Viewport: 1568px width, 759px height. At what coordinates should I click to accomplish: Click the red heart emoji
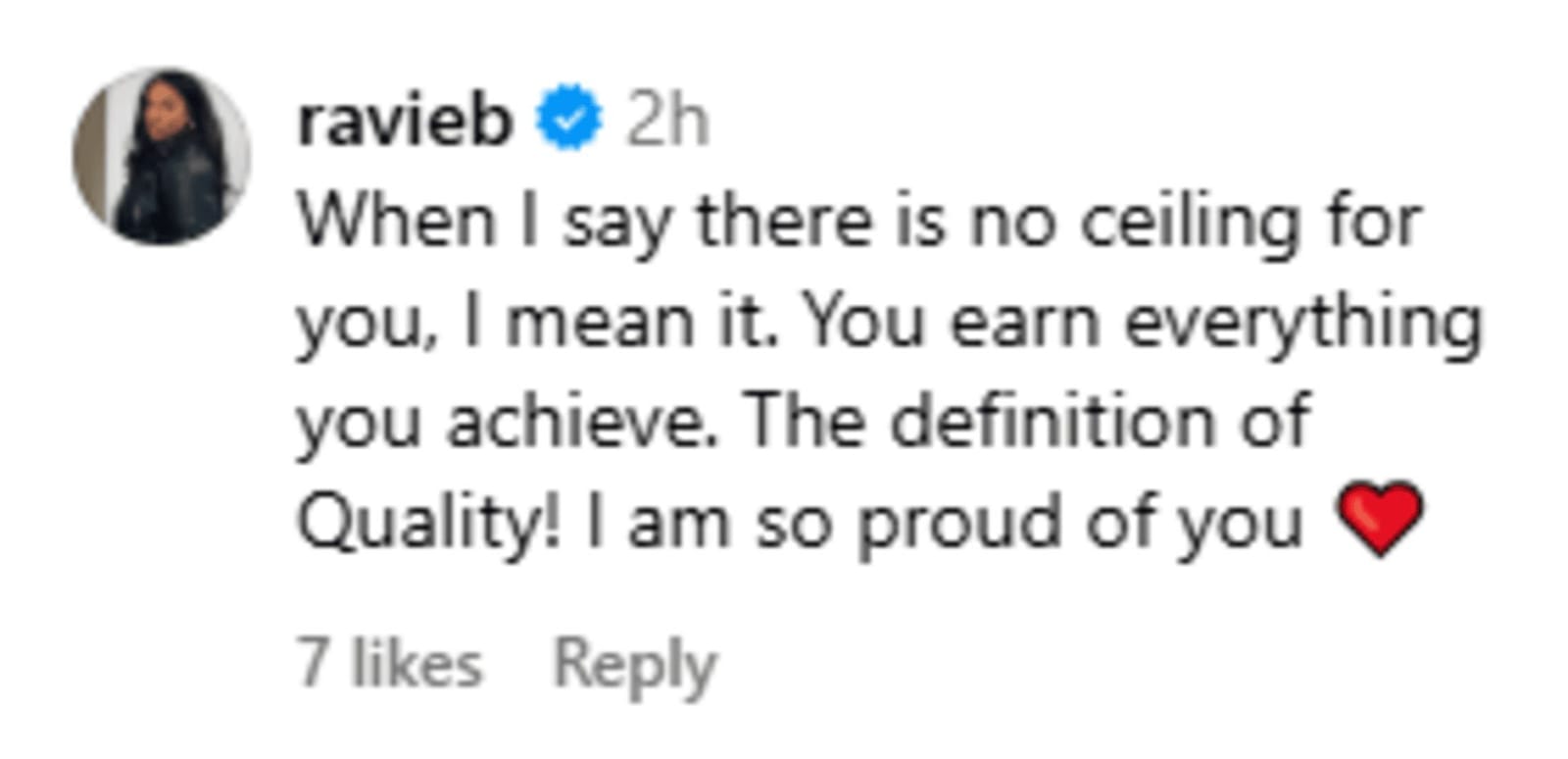coord(1380,519)
